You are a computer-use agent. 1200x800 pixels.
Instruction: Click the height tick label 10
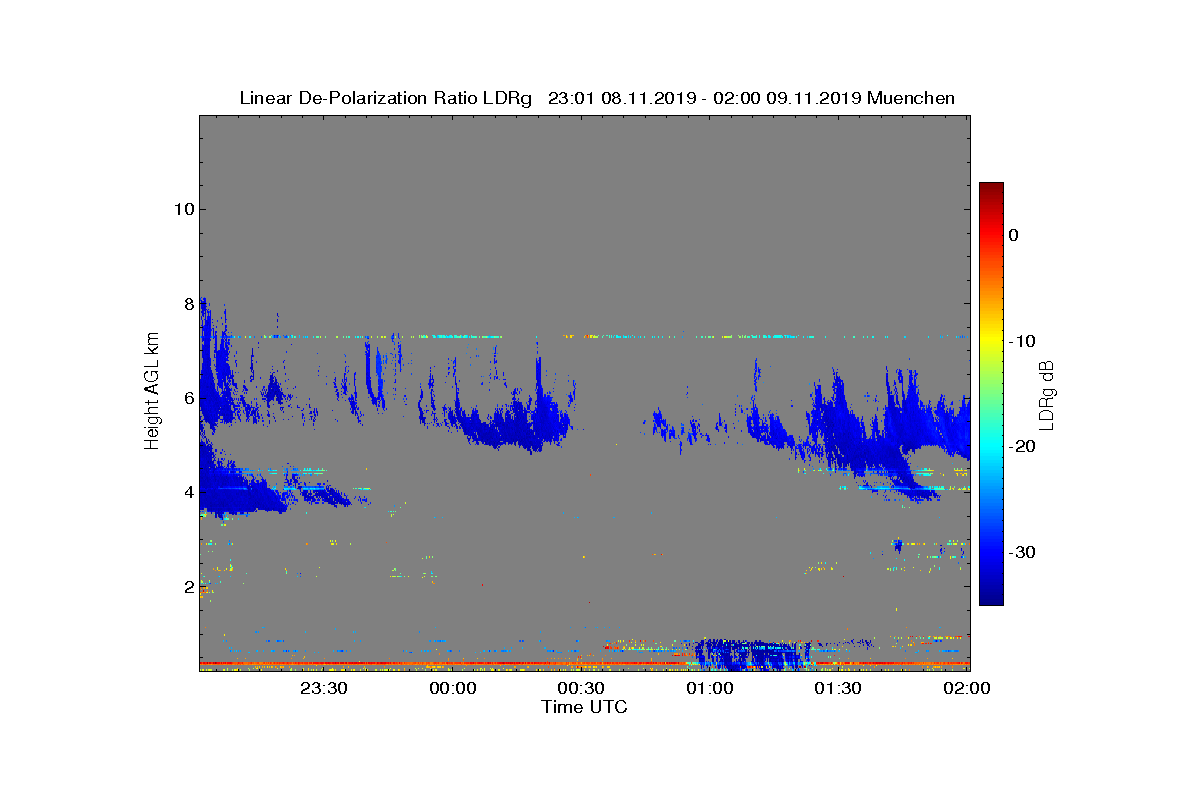tap(182, 209)
